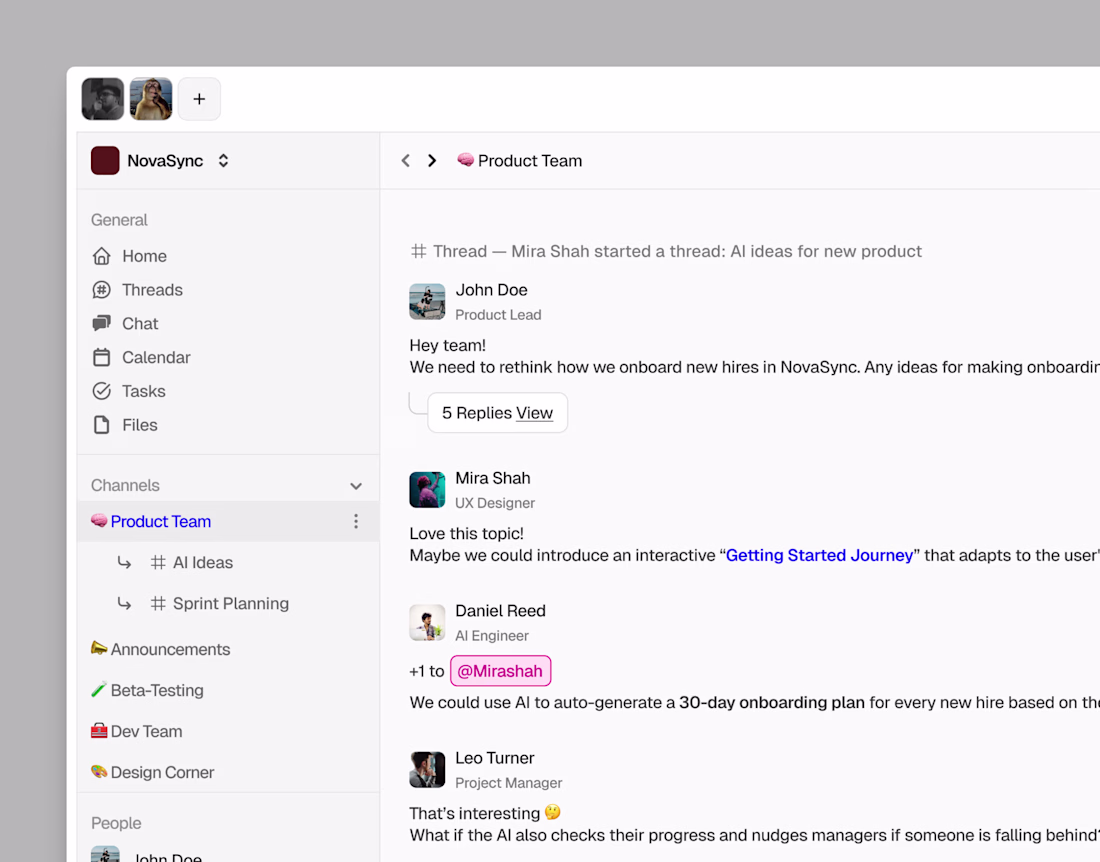This screenshot has width=1100, height=862.
Task: Open the NovaSync workspace switcher arrows
Action: tap(223, 161)
